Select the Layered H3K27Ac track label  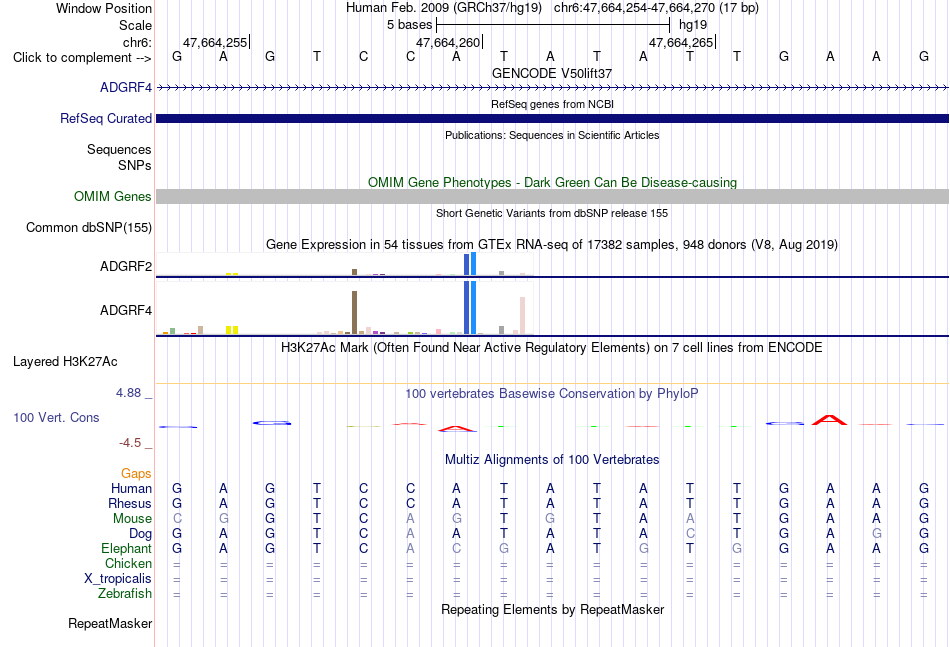click(65, 362)
